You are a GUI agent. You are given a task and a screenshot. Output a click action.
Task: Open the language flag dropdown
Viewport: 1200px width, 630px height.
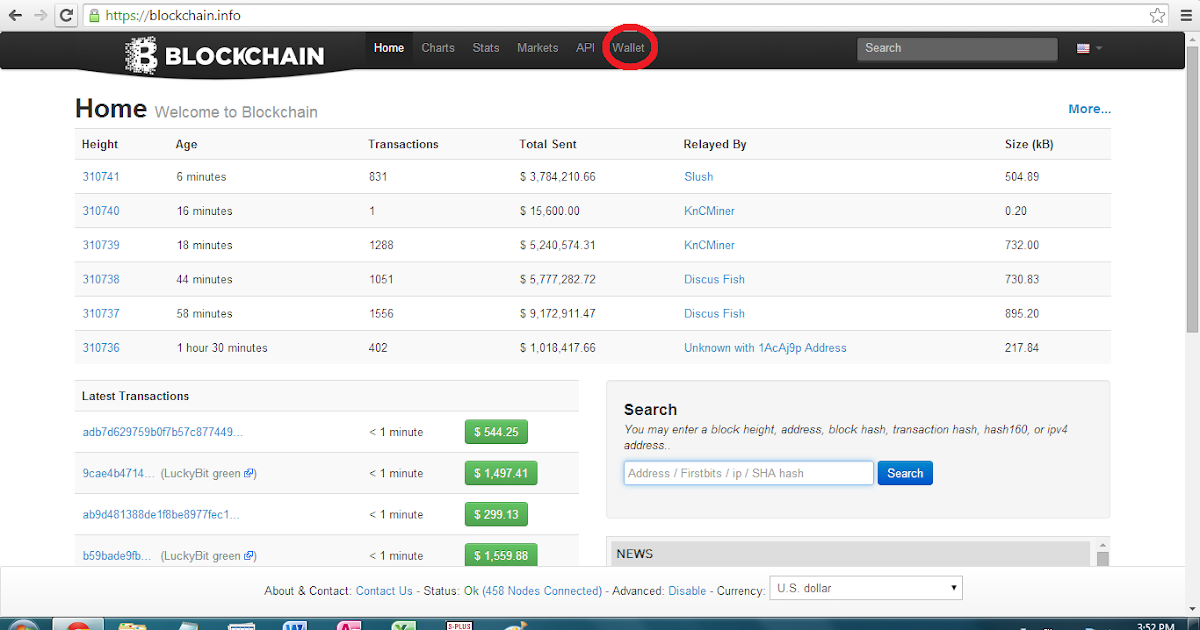[1089, 48]
